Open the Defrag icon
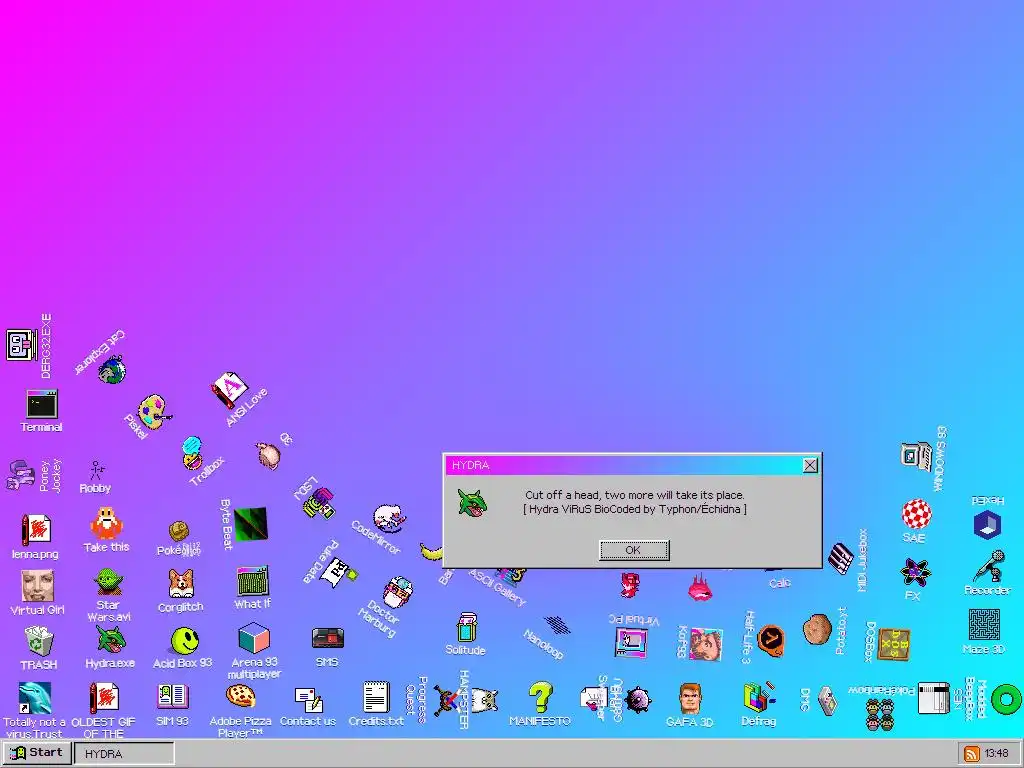 point(759,697)
